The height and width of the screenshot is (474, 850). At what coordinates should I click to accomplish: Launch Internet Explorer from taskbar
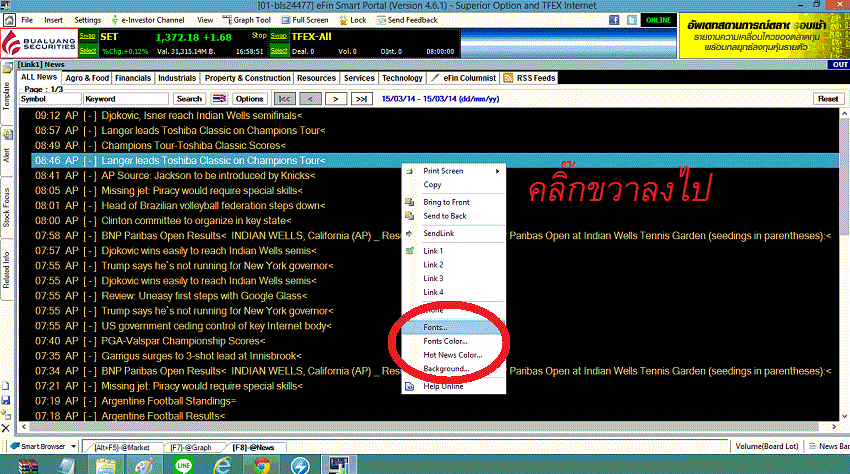(x=222, y=465)
